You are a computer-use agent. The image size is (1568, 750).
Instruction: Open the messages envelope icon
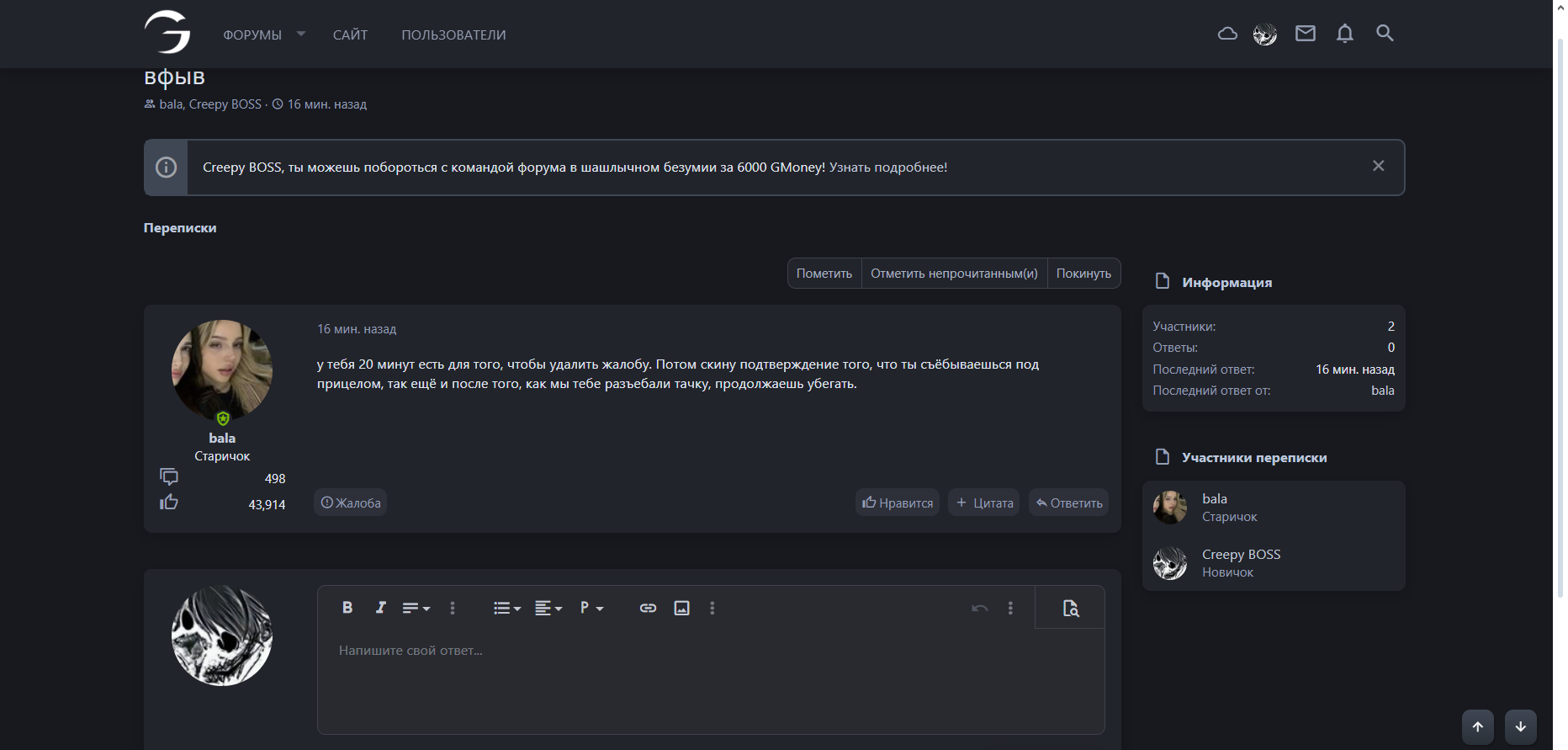tap(1305, 34)
